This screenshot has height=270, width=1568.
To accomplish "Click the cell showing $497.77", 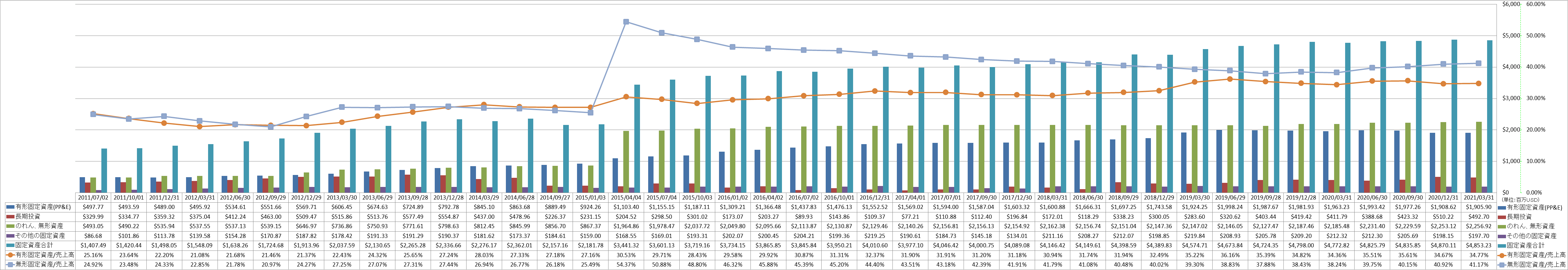I will point(94,207).
